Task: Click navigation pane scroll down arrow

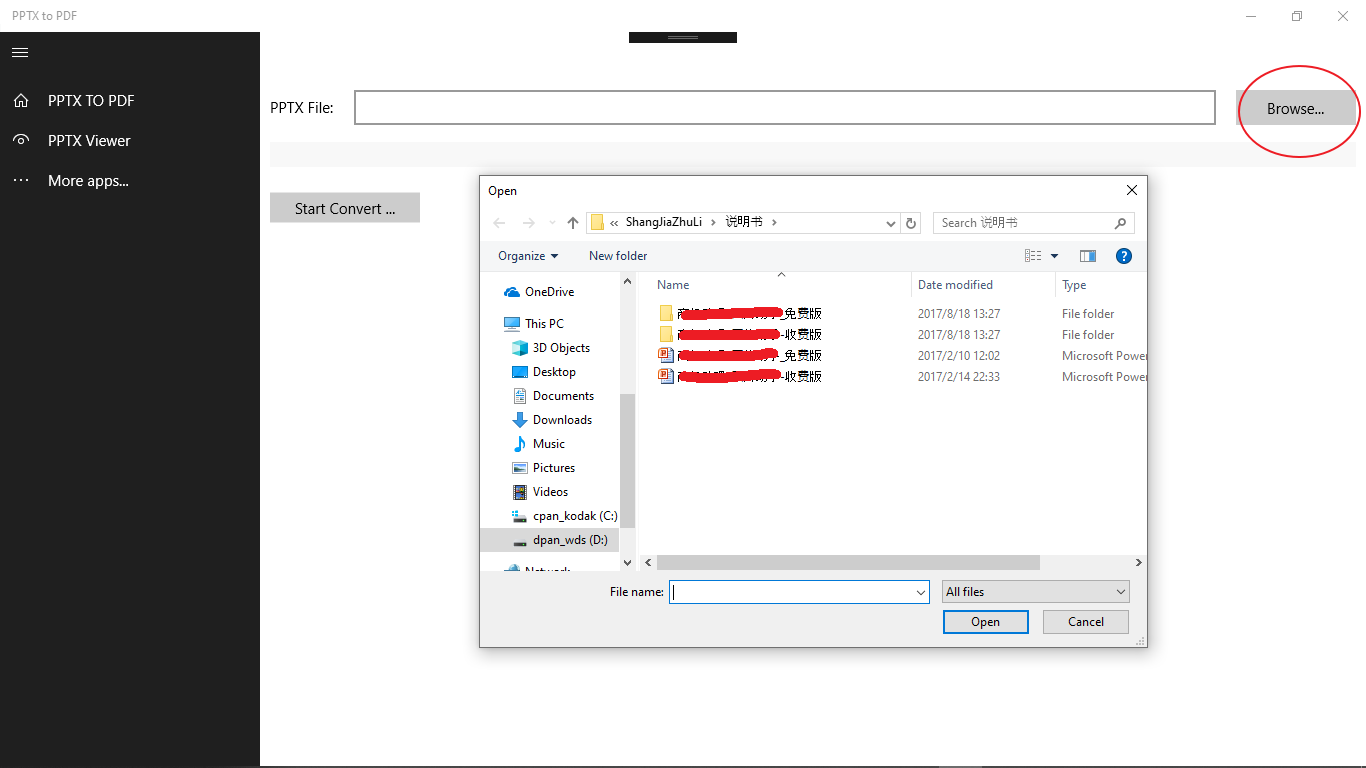Action: [628, 563]
